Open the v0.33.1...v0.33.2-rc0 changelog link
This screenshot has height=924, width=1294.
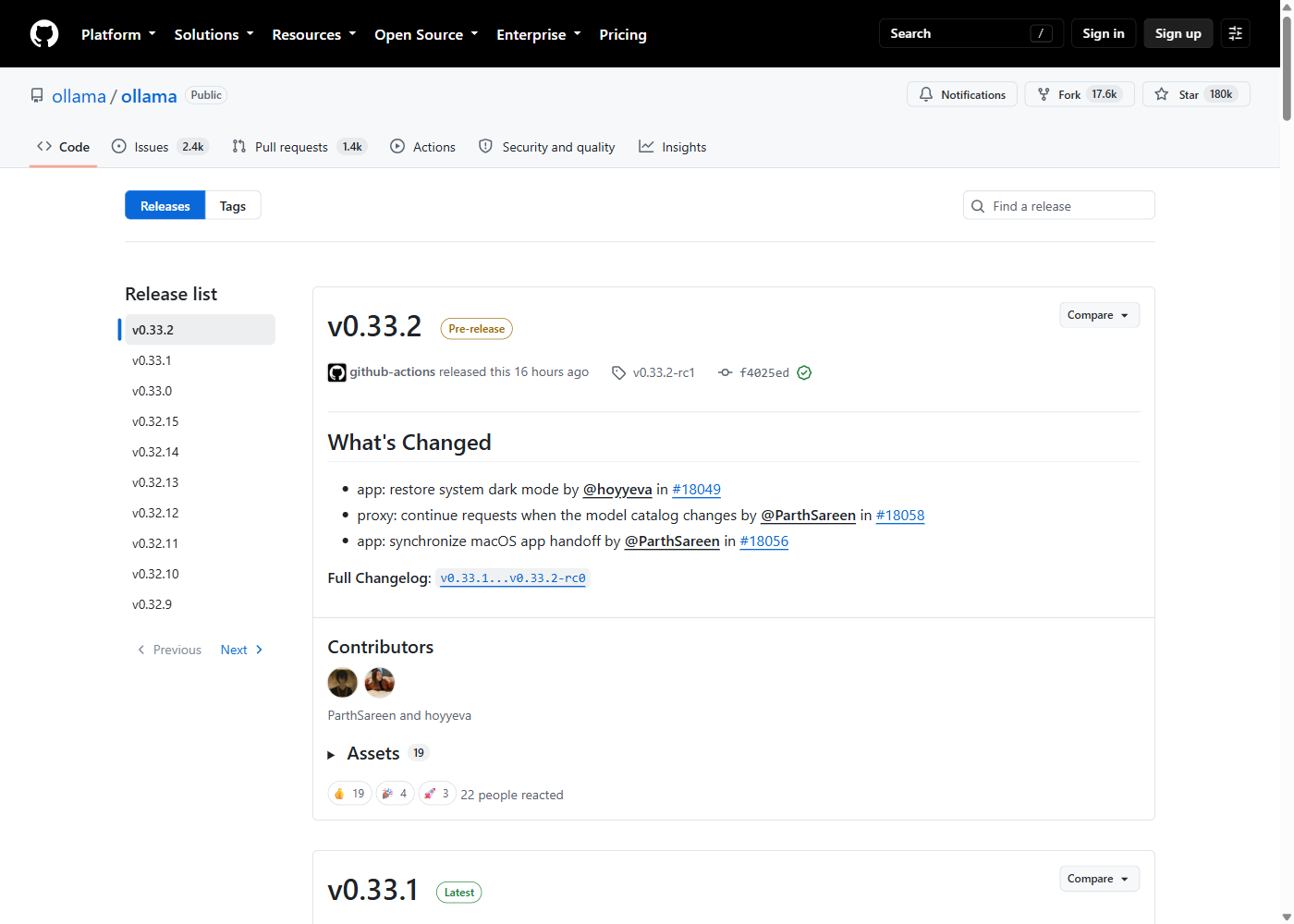tap(513, 578)
